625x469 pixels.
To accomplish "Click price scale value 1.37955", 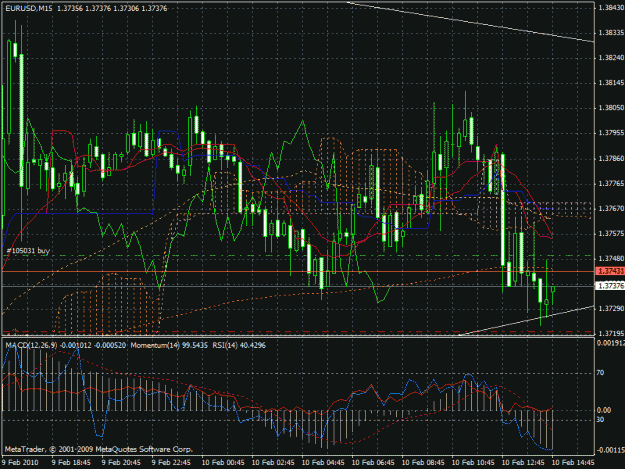I will 611,133.
